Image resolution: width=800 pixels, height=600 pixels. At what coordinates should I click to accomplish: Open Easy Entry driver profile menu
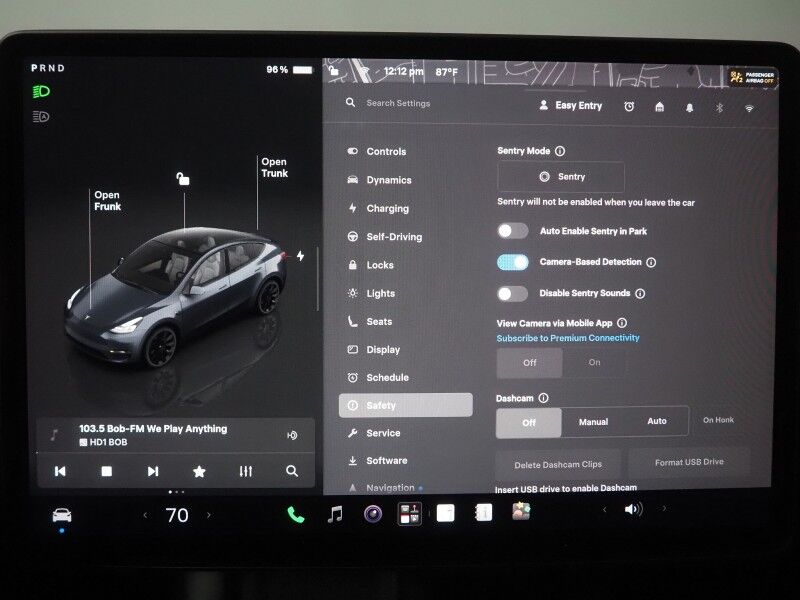570,106
